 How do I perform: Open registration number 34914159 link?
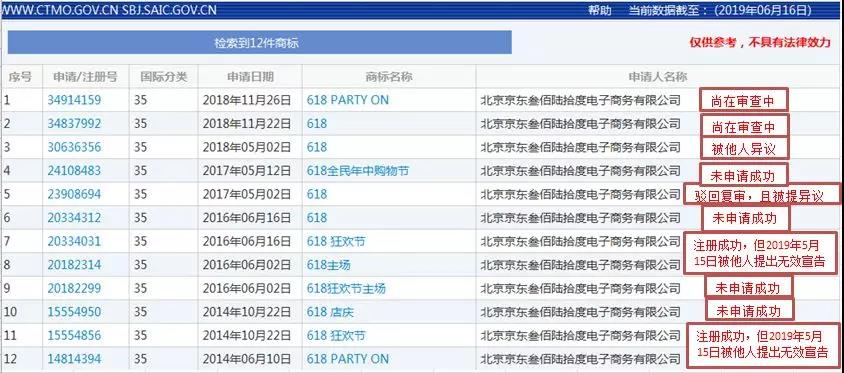[x=74, y=100]
